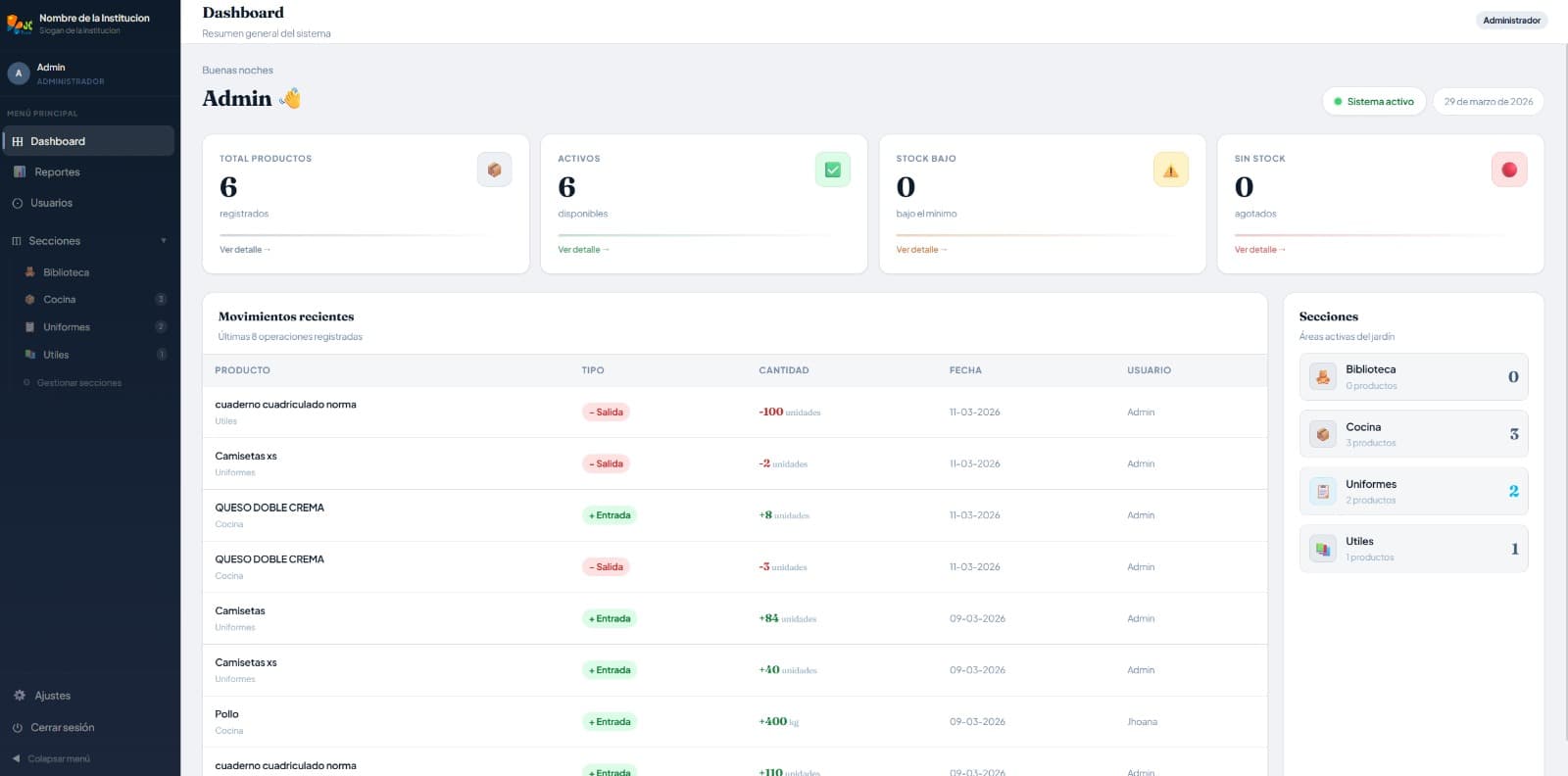Select Uniformes in the sidebar sections
1568x776 pixels.
click(x=66, y=327)
